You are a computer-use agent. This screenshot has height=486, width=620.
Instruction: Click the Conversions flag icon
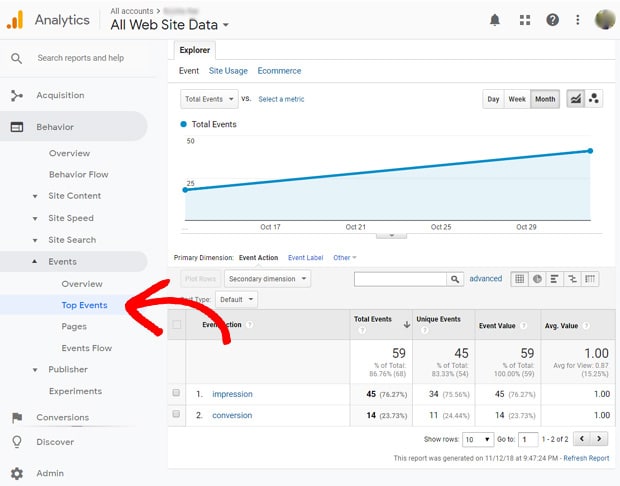(x=17, y=418)
